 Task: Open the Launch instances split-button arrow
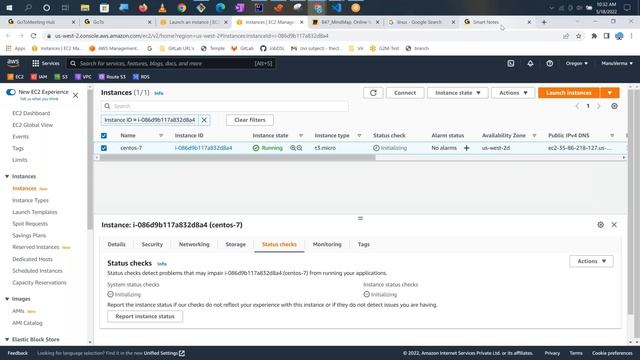pos(610,93)
